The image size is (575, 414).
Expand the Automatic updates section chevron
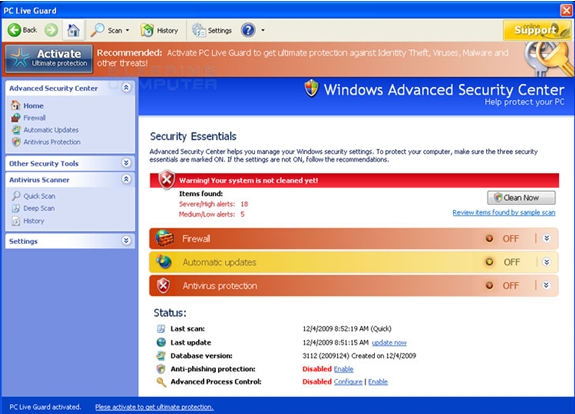point(546,262)
